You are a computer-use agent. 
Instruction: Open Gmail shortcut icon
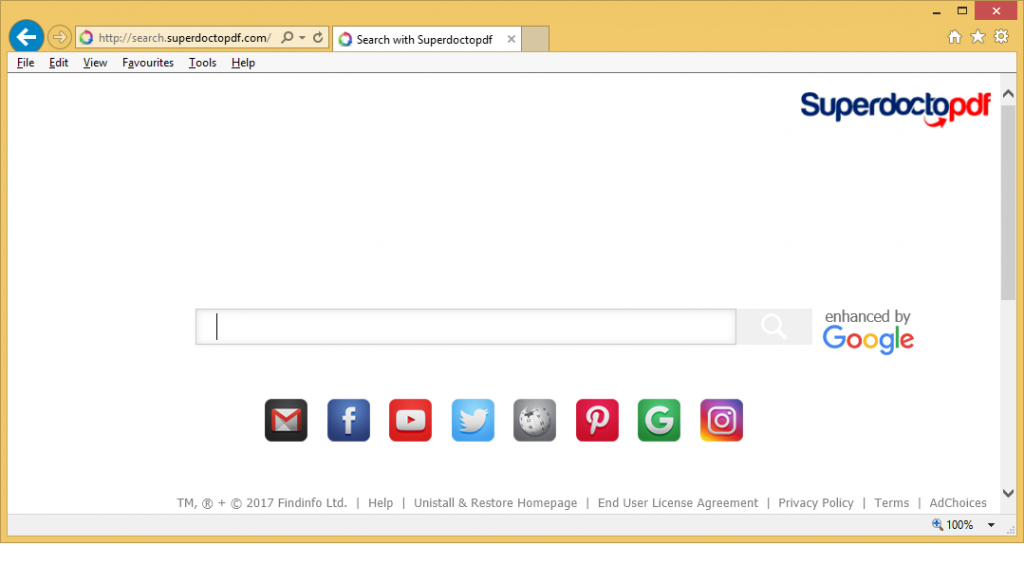(286, 420)
